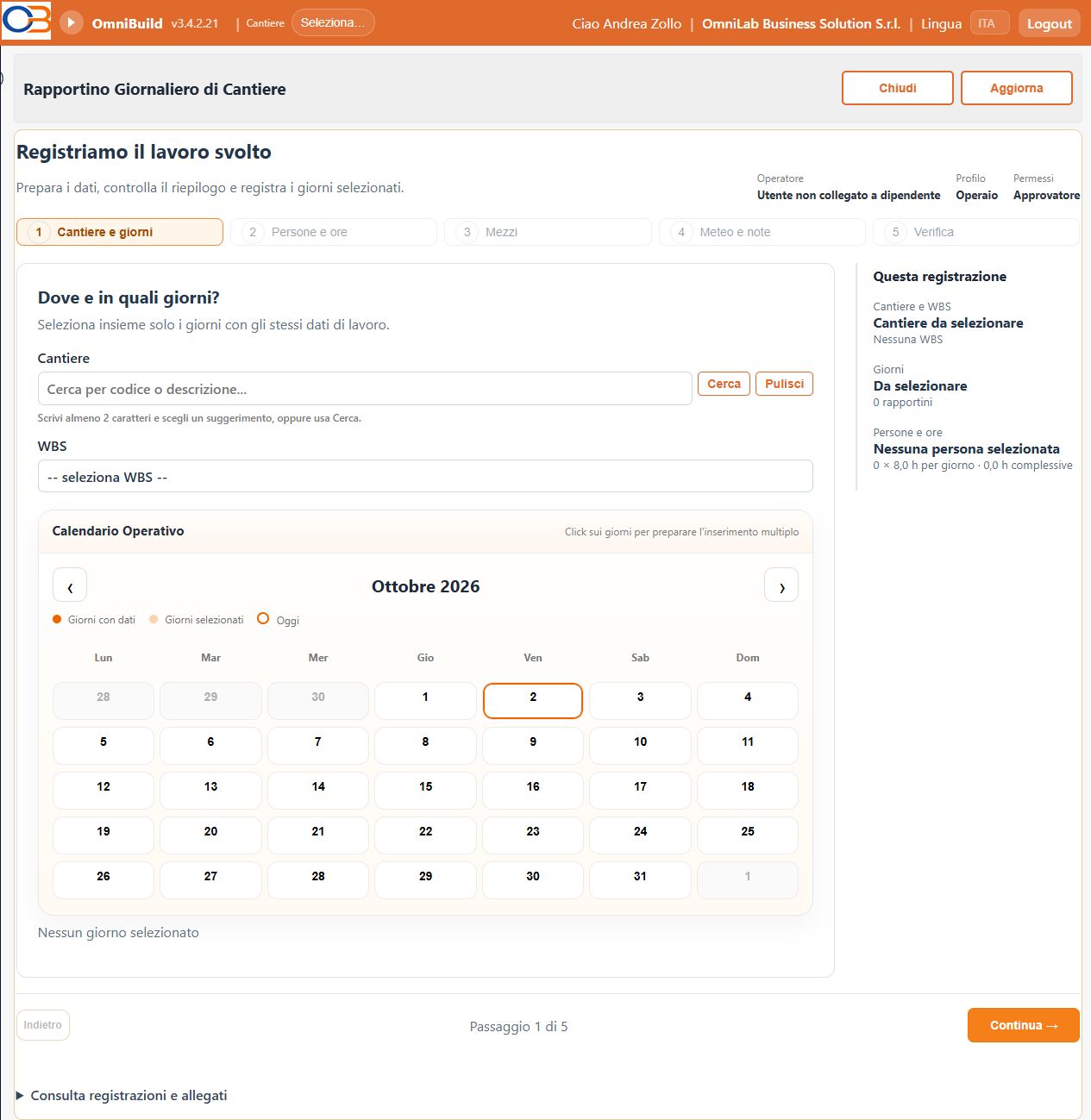Select day 18 in the calendar
1091x1120 pixels.
(x=748, y=790)
